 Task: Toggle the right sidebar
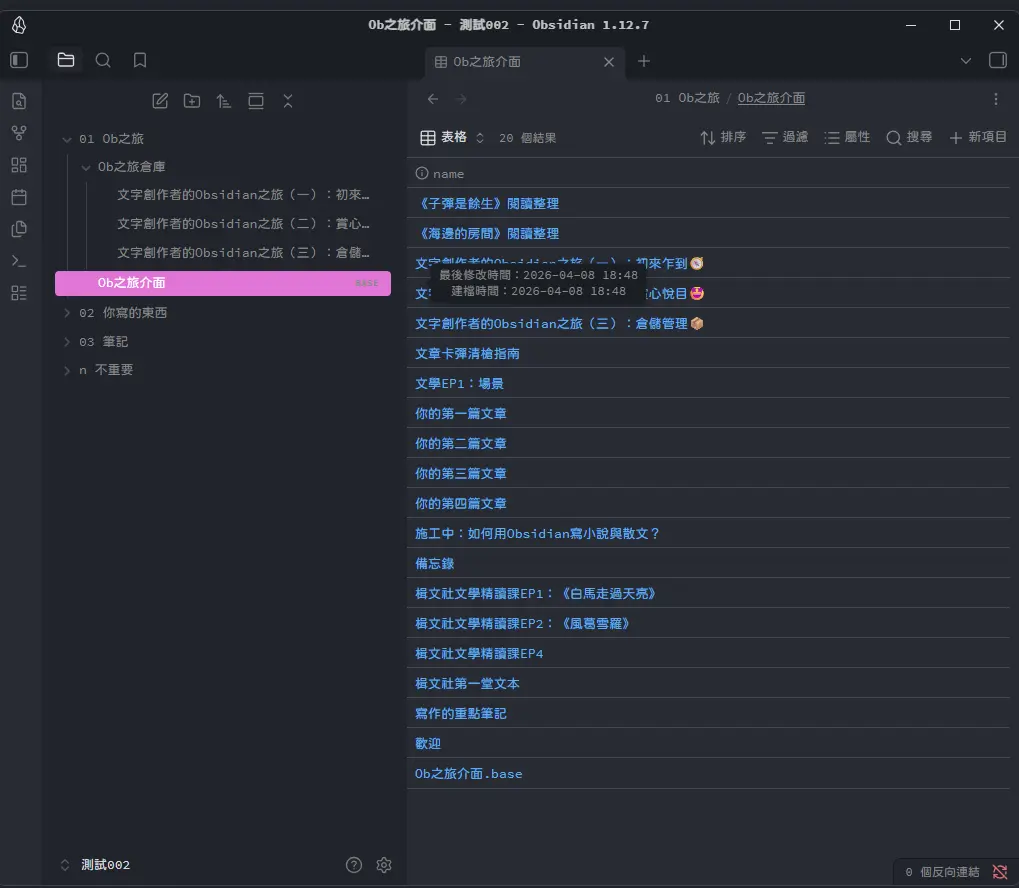coord(997,60)
